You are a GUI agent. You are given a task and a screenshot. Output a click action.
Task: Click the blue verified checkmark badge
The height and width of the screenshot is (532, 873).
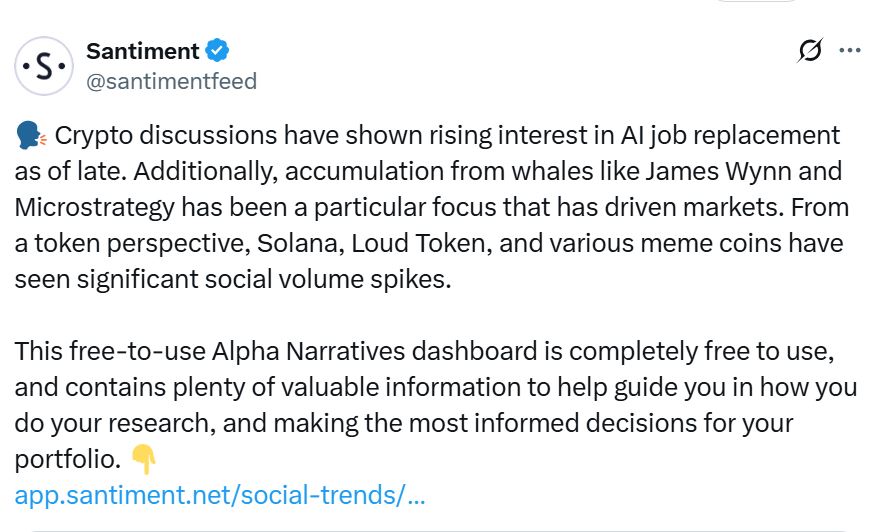pyautogui.click(x=218, y=50)
